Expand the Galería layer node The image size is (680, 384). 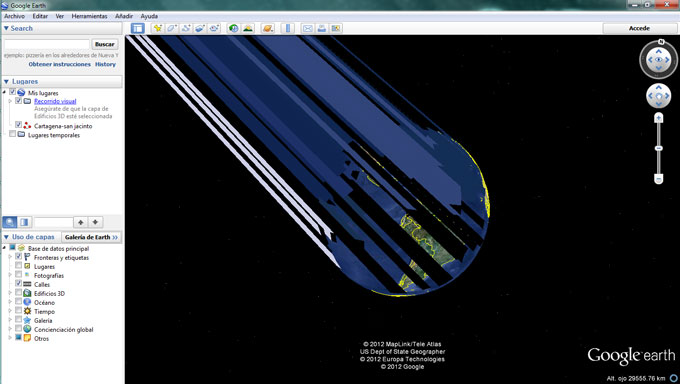pyautogui.click(x=10, y=320)
